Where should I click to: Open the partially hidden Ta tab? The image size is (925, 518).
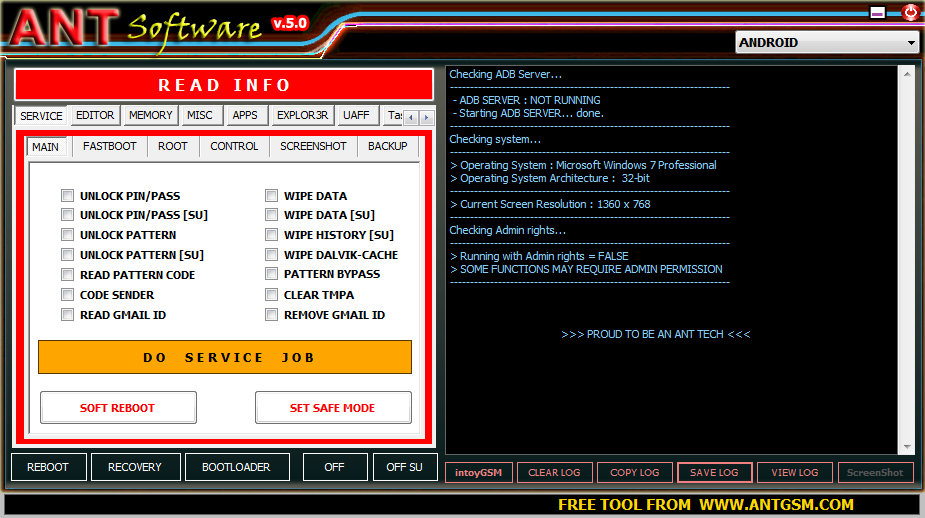click(393, 115)
